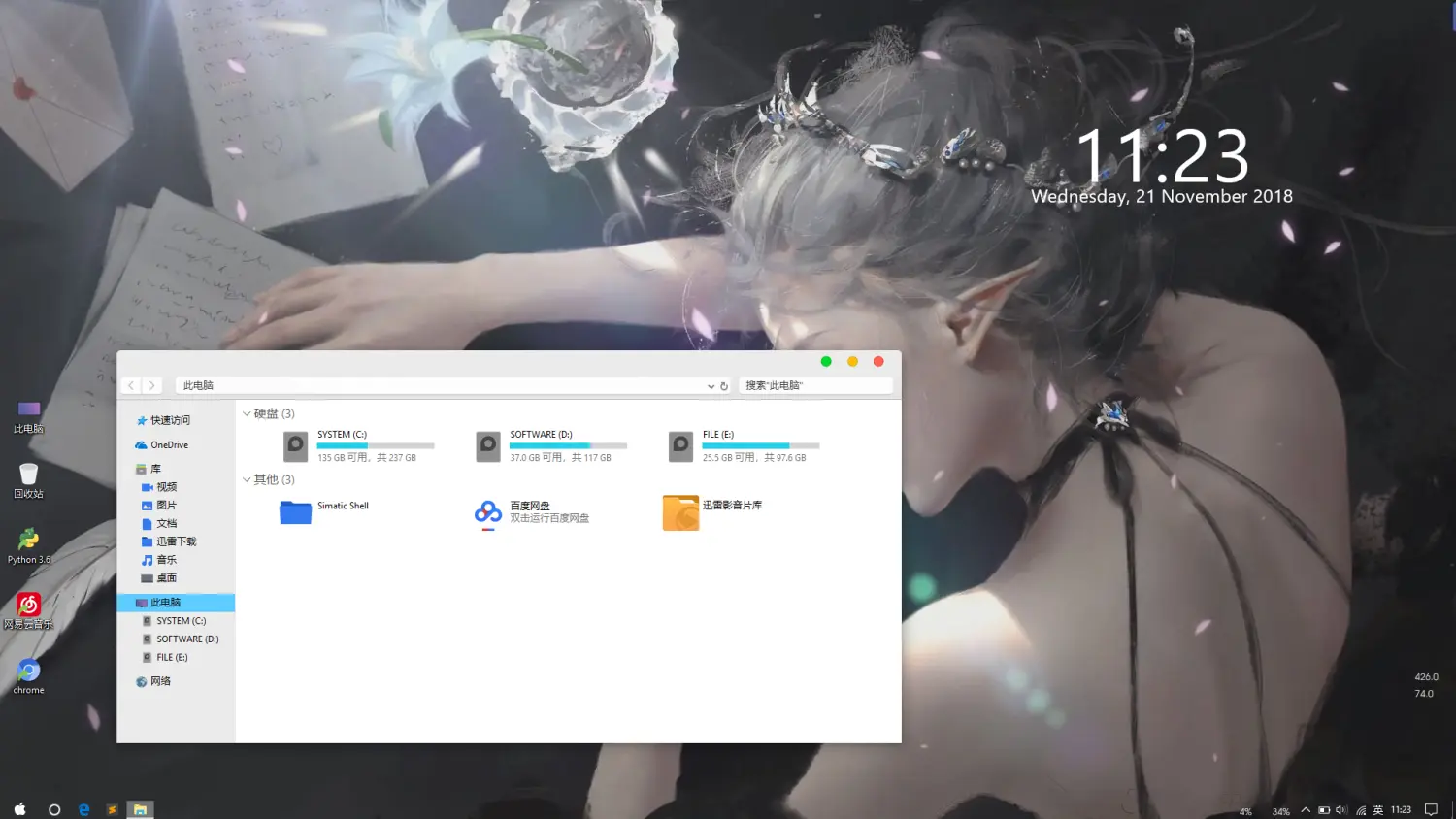Viewport: 1456px width, 819px height.
Task: Select the highlighted 此电脑 sidebar entry
Action: pyautogui.click(x=176, y=603)
